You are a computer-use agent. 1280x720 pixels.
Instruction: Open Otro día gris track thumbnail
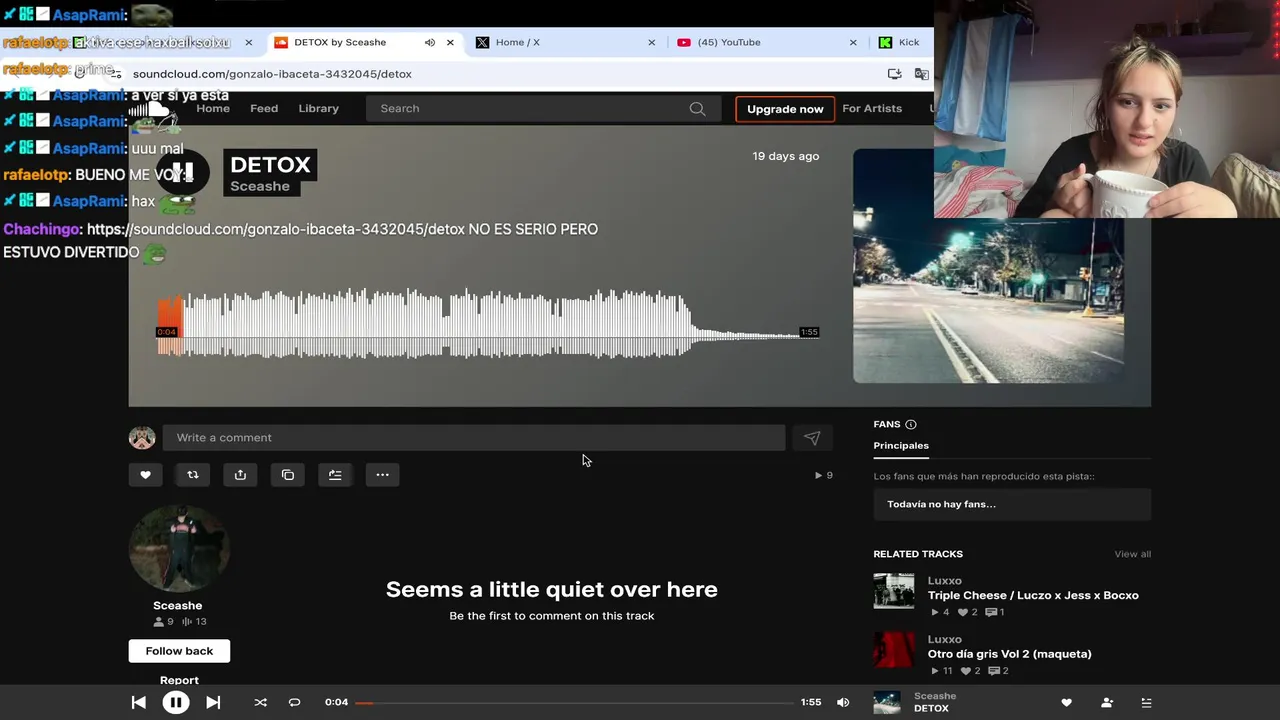[893, 650]
